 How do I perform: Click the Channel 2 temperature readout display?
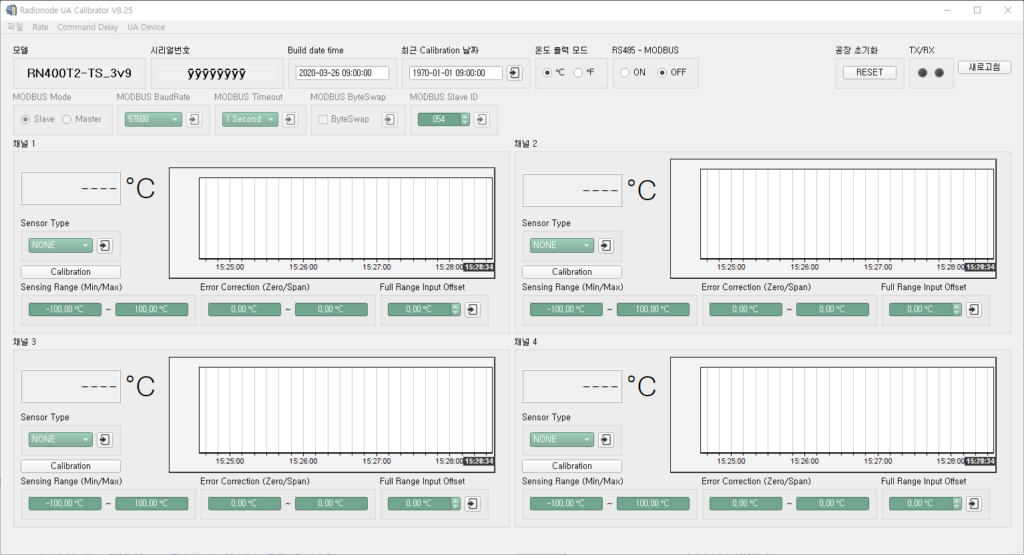[x=572, y=190]
